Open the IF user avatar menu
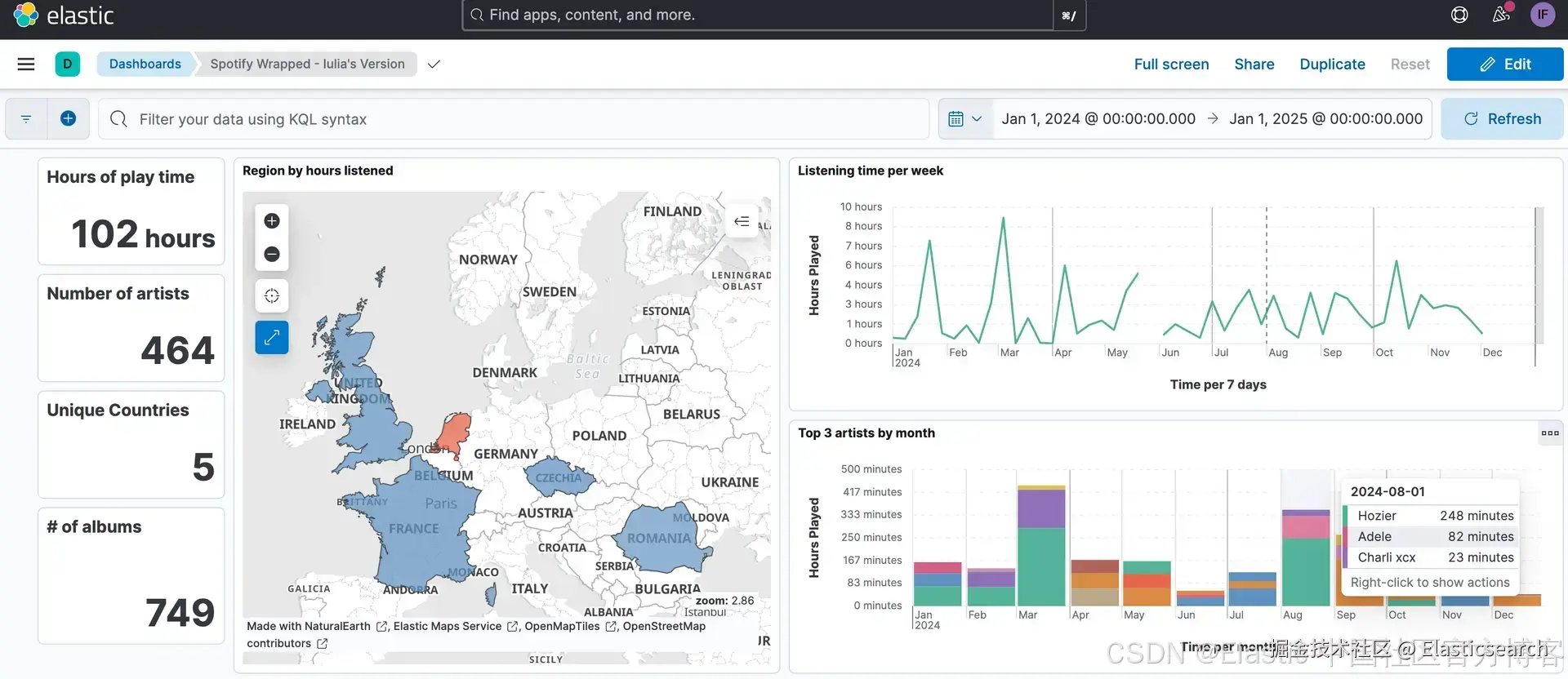Viewport: 1568px width, 679px height. click(1543, 15)
